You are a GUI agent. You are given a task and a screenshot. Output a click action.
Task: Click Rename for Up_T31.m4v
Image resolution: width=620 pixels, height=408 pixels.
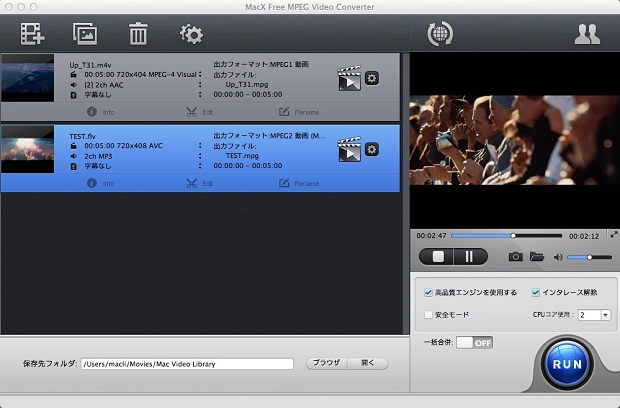299,112
